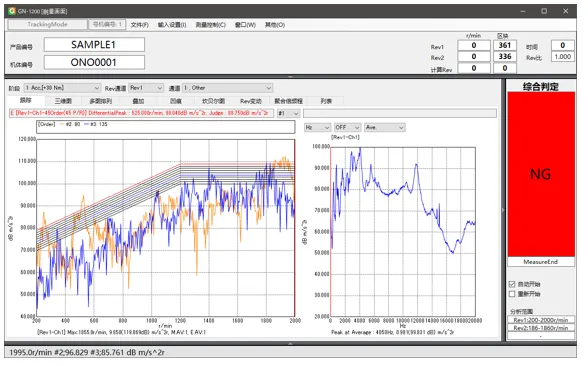588x366 pixels.
Task: Open the 阶段 dropdown showing 1 Acc.[+30 Nm]
Action: [x=62, y=88]
